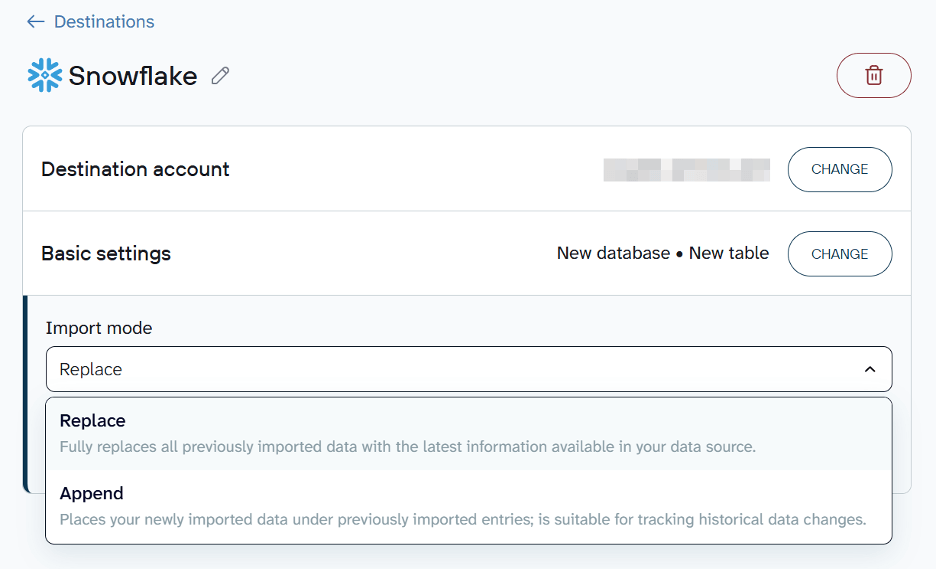
Task: Click the Basic settings section heading
Action: click(106, 253)
